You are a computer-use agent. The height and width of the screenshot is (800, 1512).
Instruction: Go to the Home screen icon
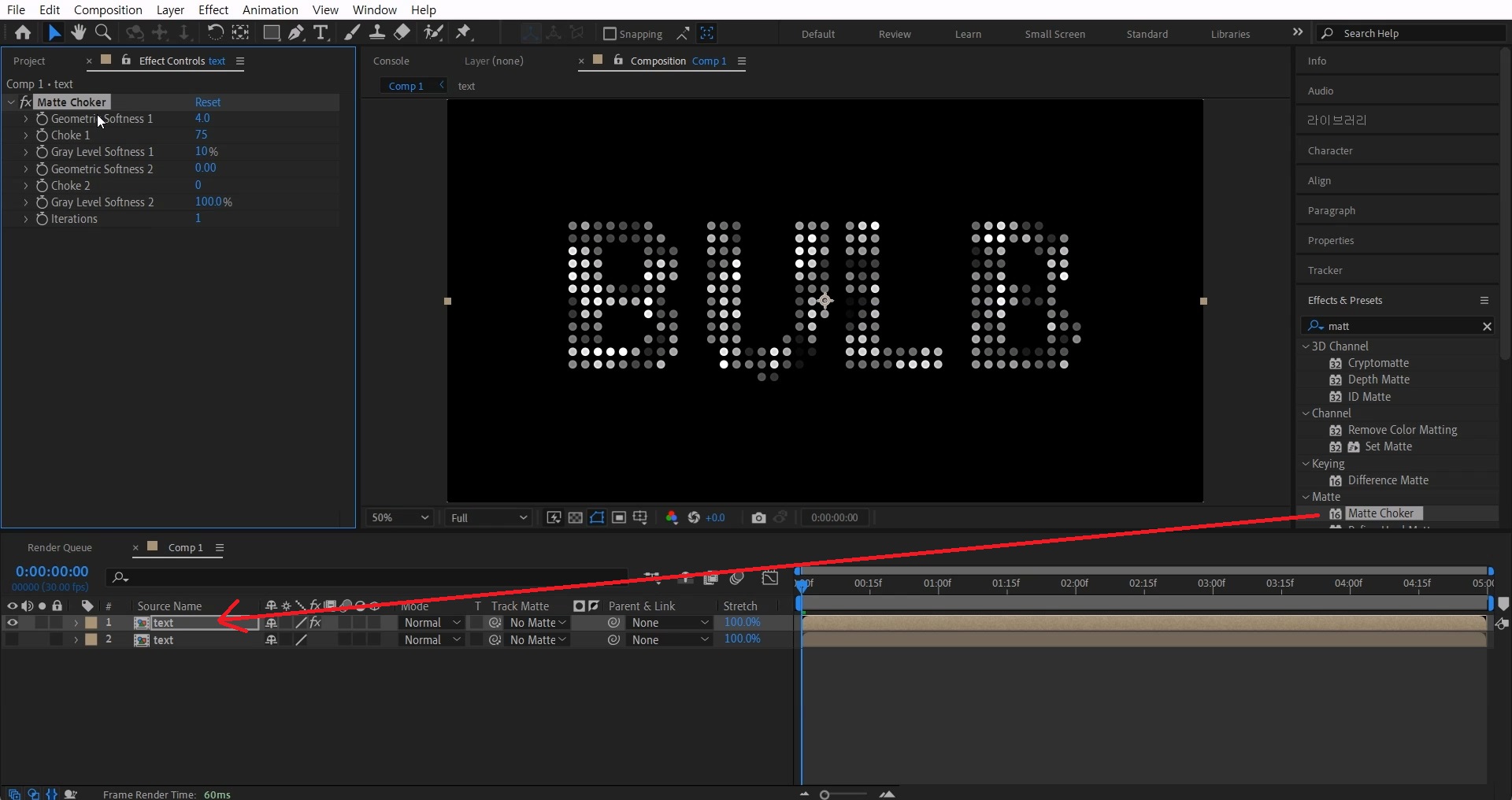(23, 33)
